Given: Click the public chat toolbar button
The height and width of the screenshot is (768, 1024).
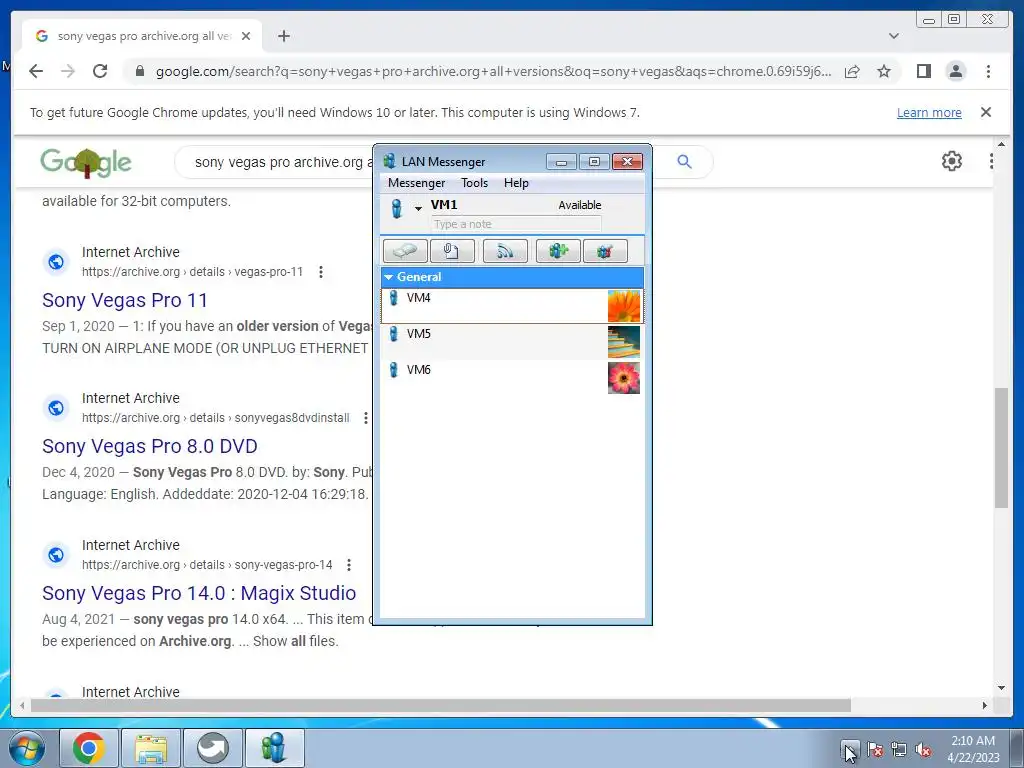Looking at the screenshot, I should pos(605,251).
